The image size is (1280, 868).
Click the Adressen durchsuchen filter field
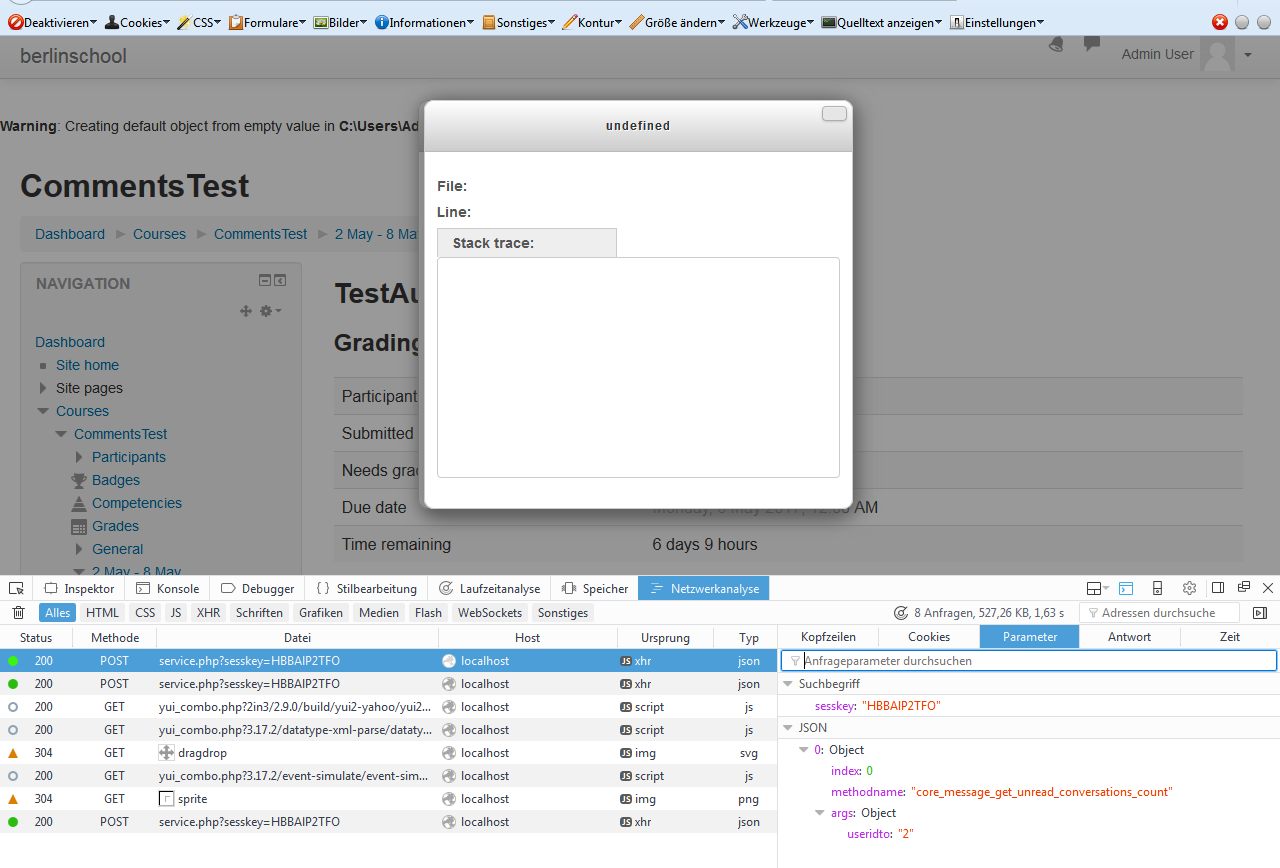pyautogui.click(x=1159, y=612)
